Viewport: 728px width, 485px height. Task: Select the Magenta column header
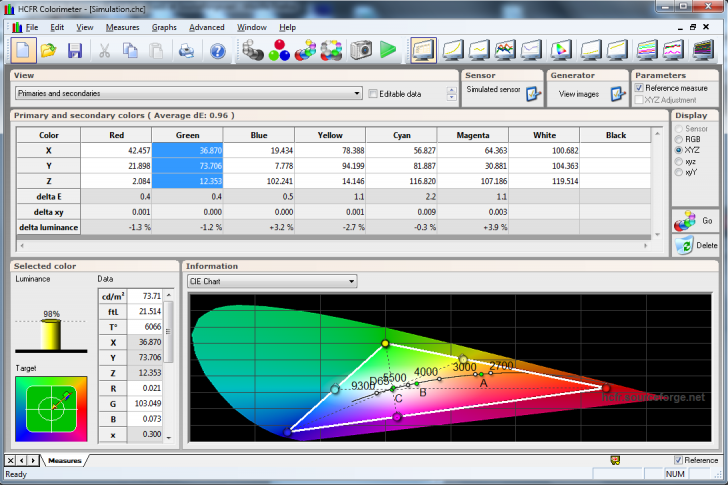click(473, 135)
